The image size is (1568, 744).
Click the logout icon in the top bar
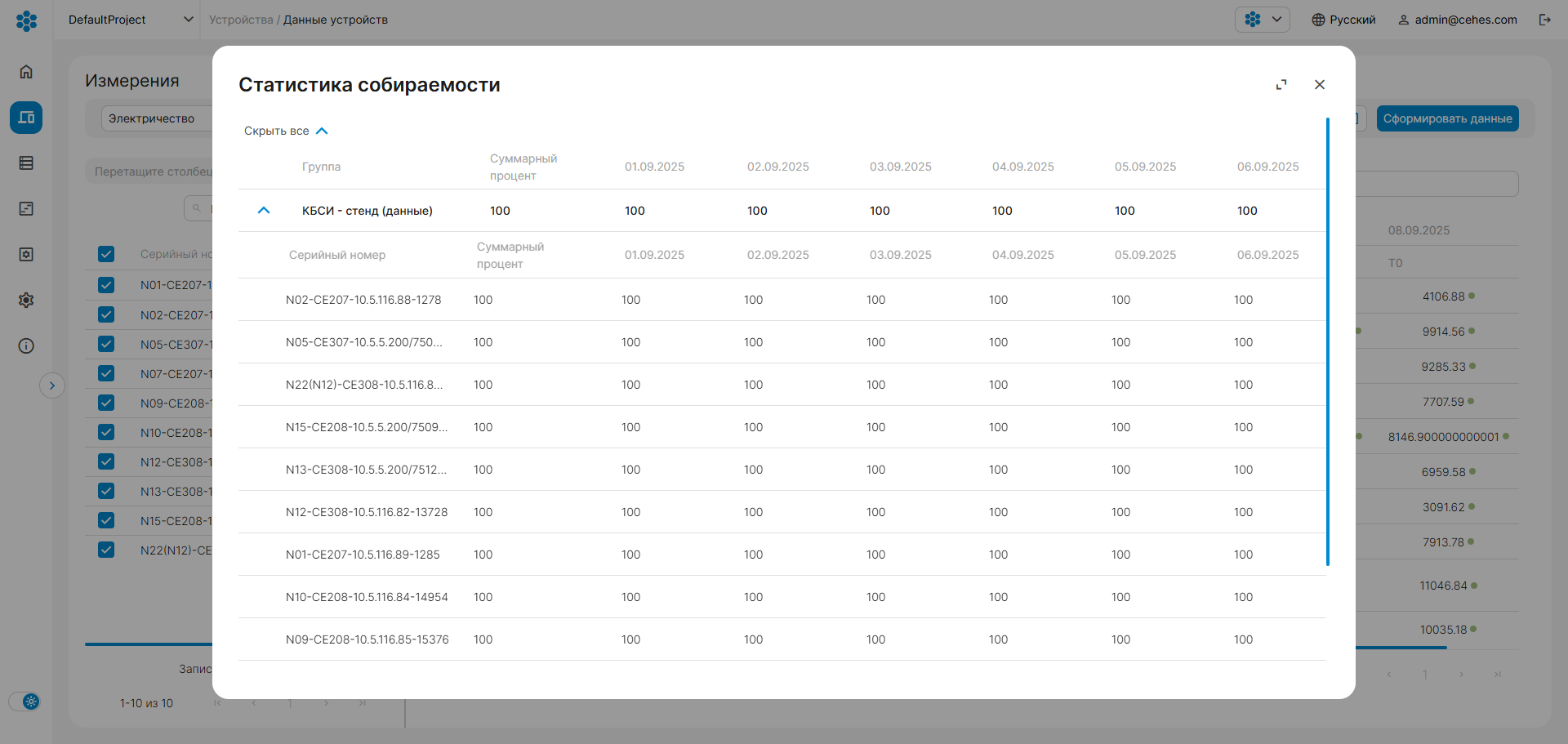[1544, 20]
